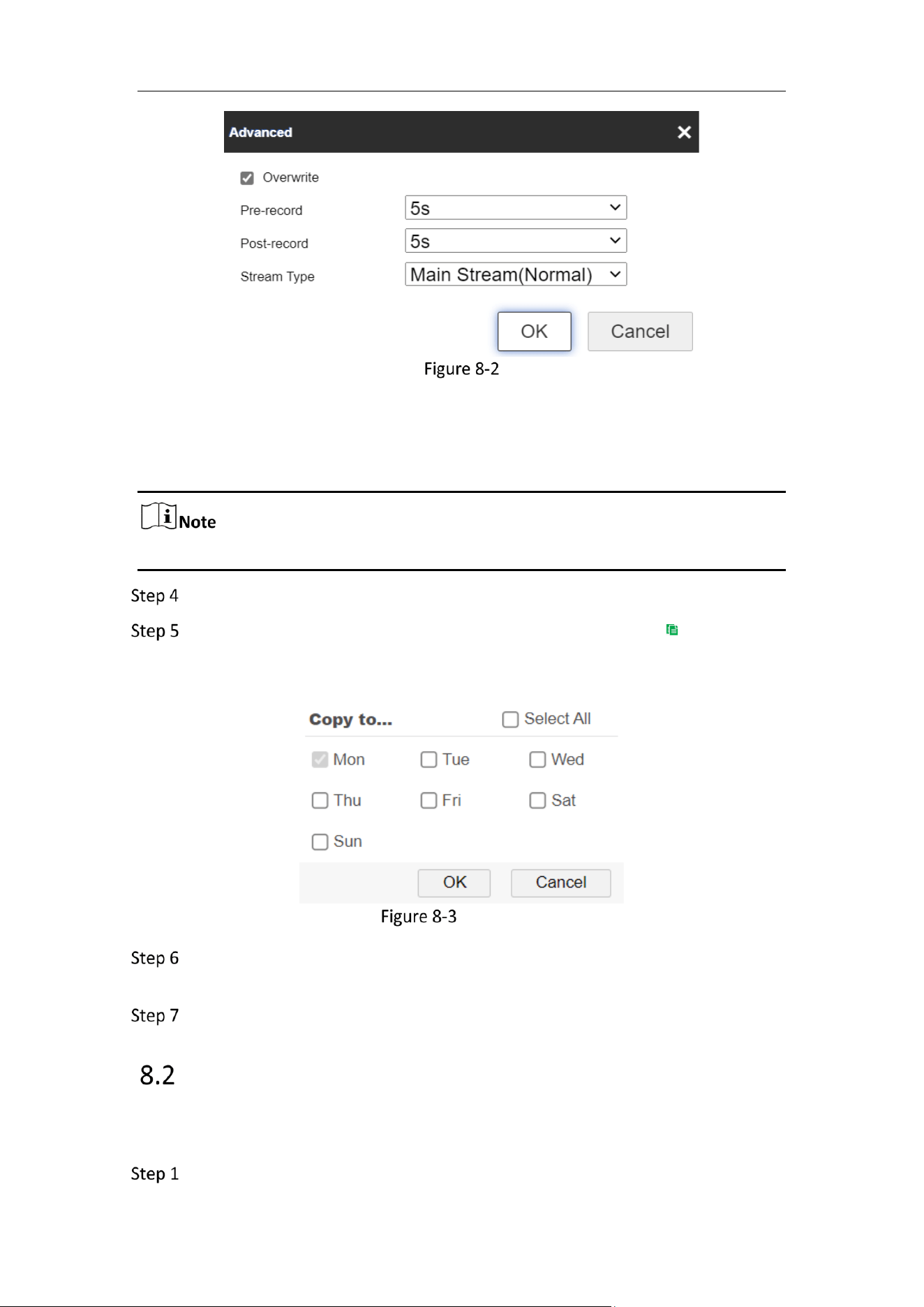Check the Sun checkbox
This screenshot has width=924, height=1307.
pyautogui.click(x=320, y=841)
